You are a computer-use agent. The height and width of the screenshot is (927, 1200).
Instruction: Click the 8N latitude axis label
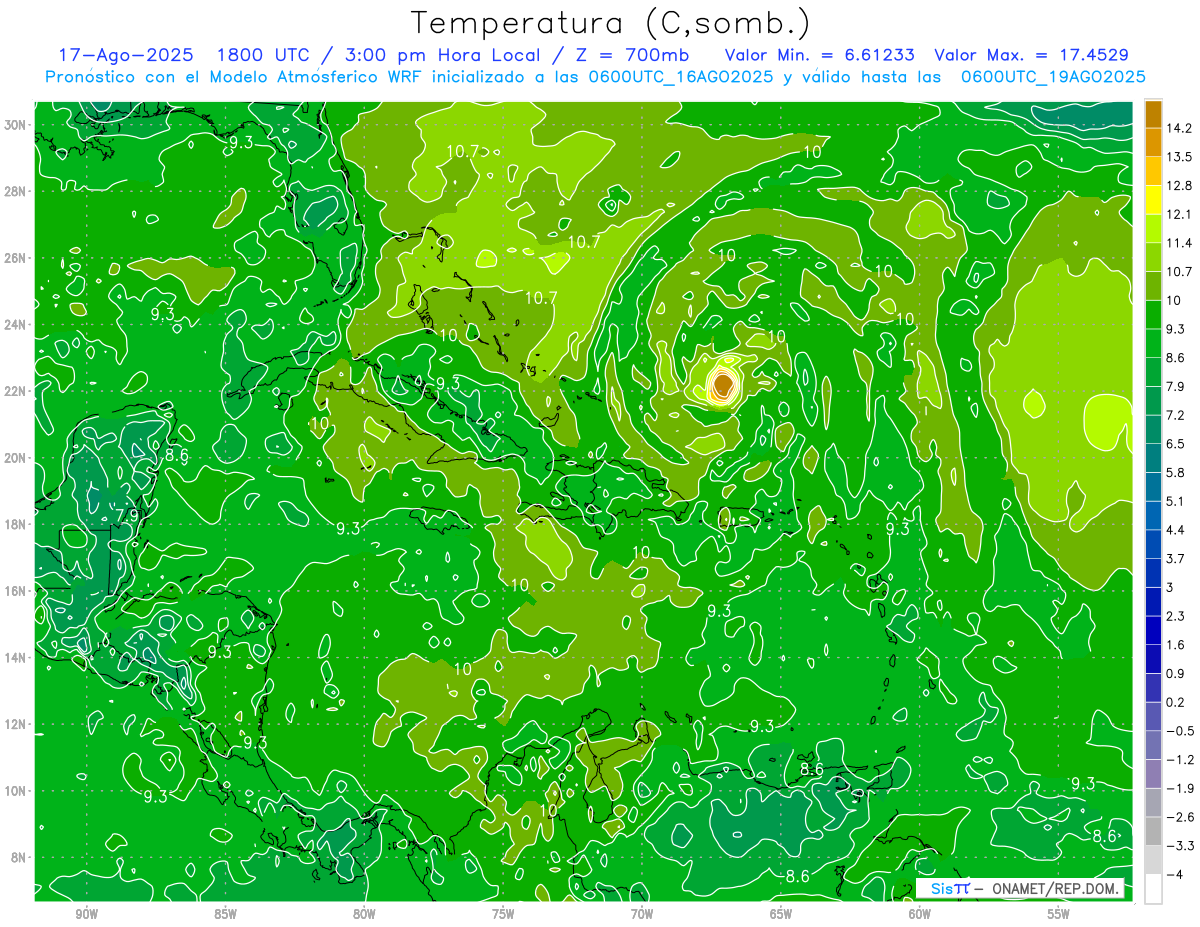[19, 858]
